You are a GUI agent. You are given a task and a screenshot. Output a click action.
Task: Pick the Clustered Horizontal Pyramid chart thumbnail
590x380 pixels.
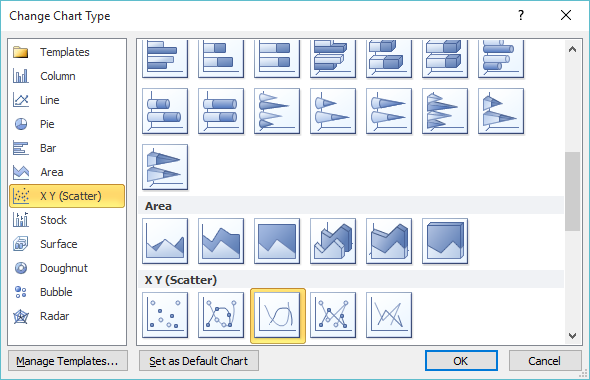(x=445, y=111)
